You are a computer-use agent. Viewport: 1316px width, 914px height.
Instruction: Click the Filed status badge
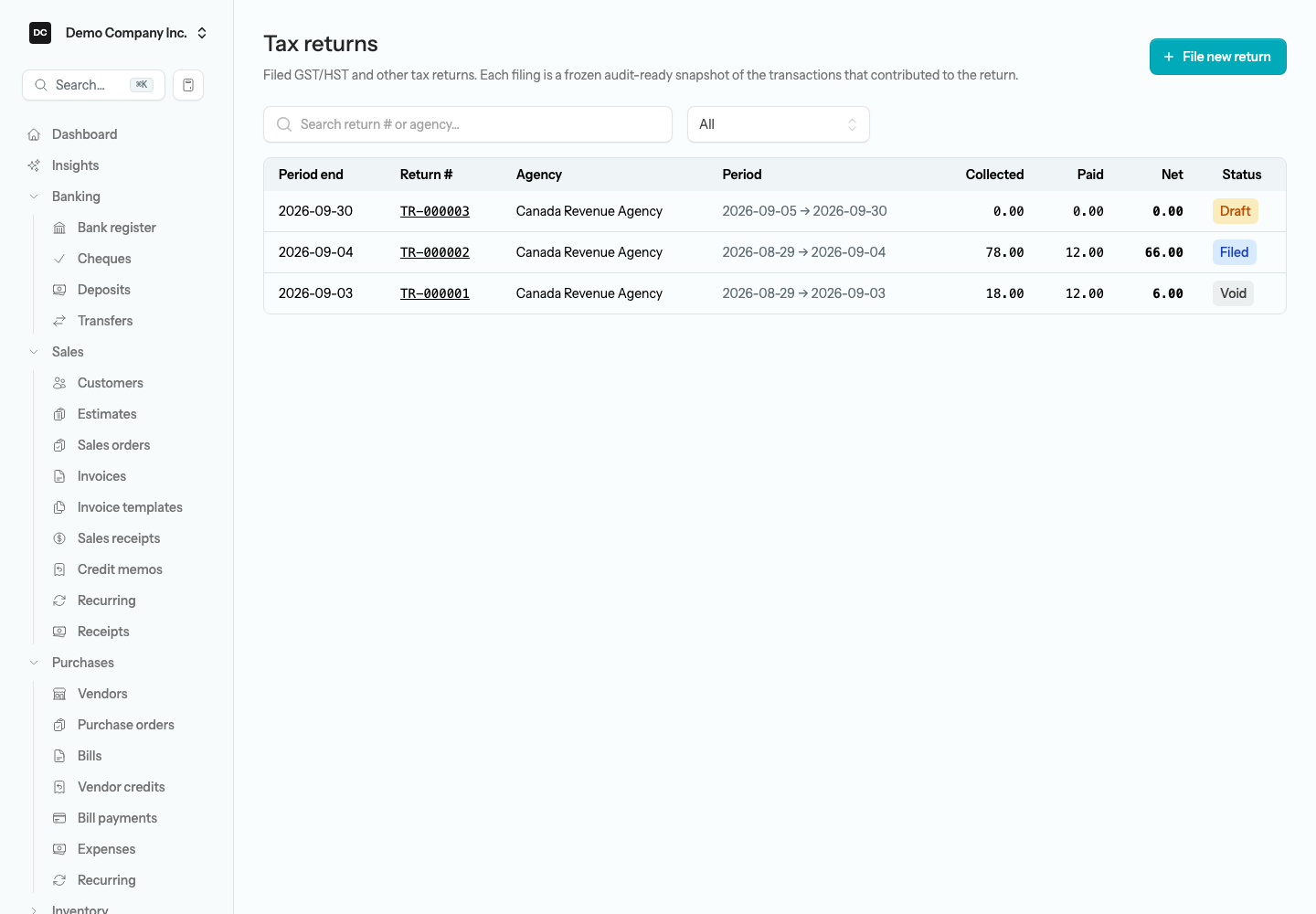click(1235, 252)
